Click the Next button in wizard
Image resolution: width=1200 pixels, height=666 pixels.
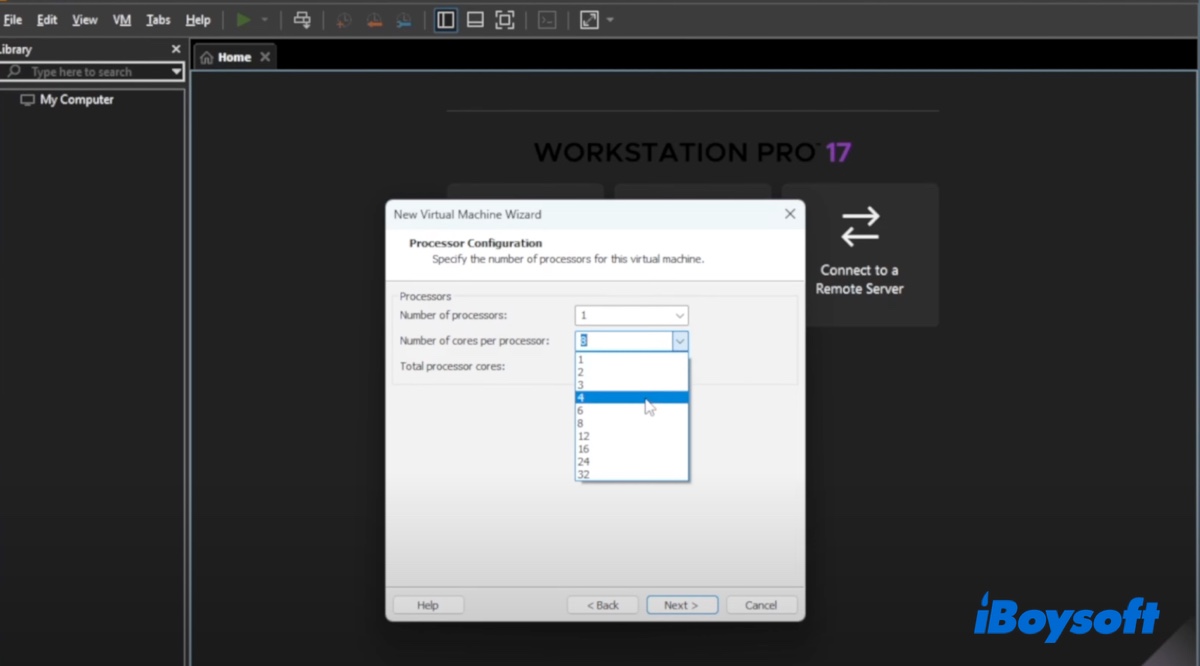[681, 605]
